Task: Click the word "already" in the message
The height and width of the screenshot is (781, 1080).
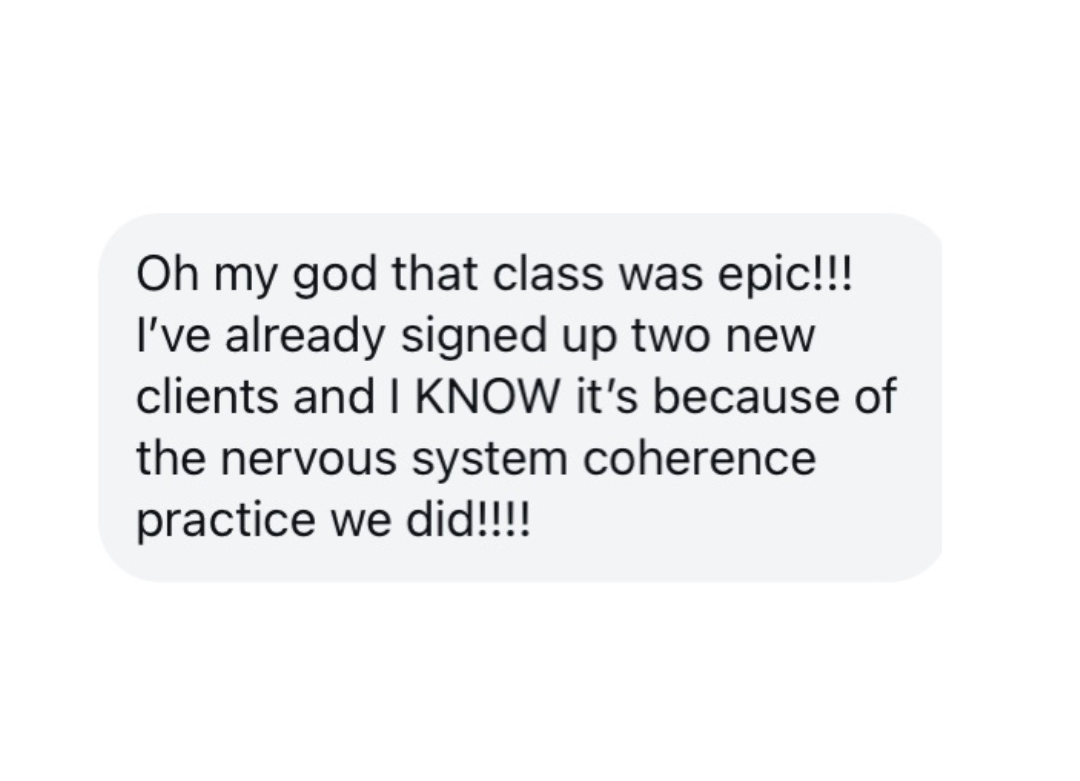Action: coord(304,337)
